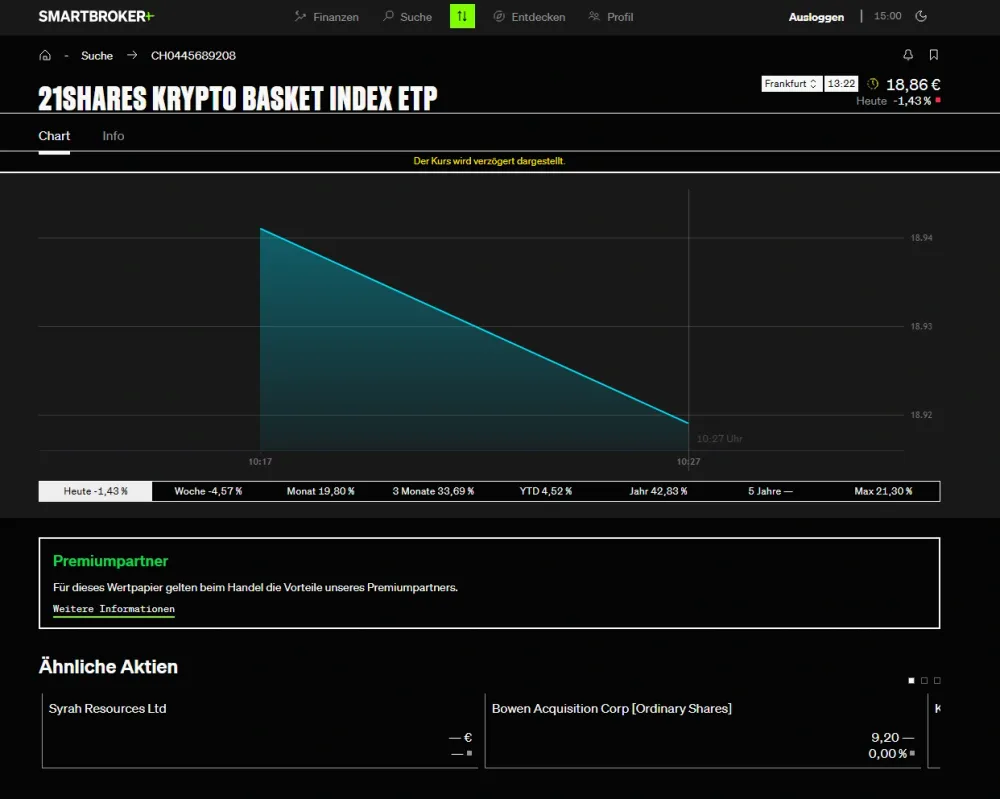1000x799 pixels.
Task: Open the Finanzen menu
Action: (327, 17)
